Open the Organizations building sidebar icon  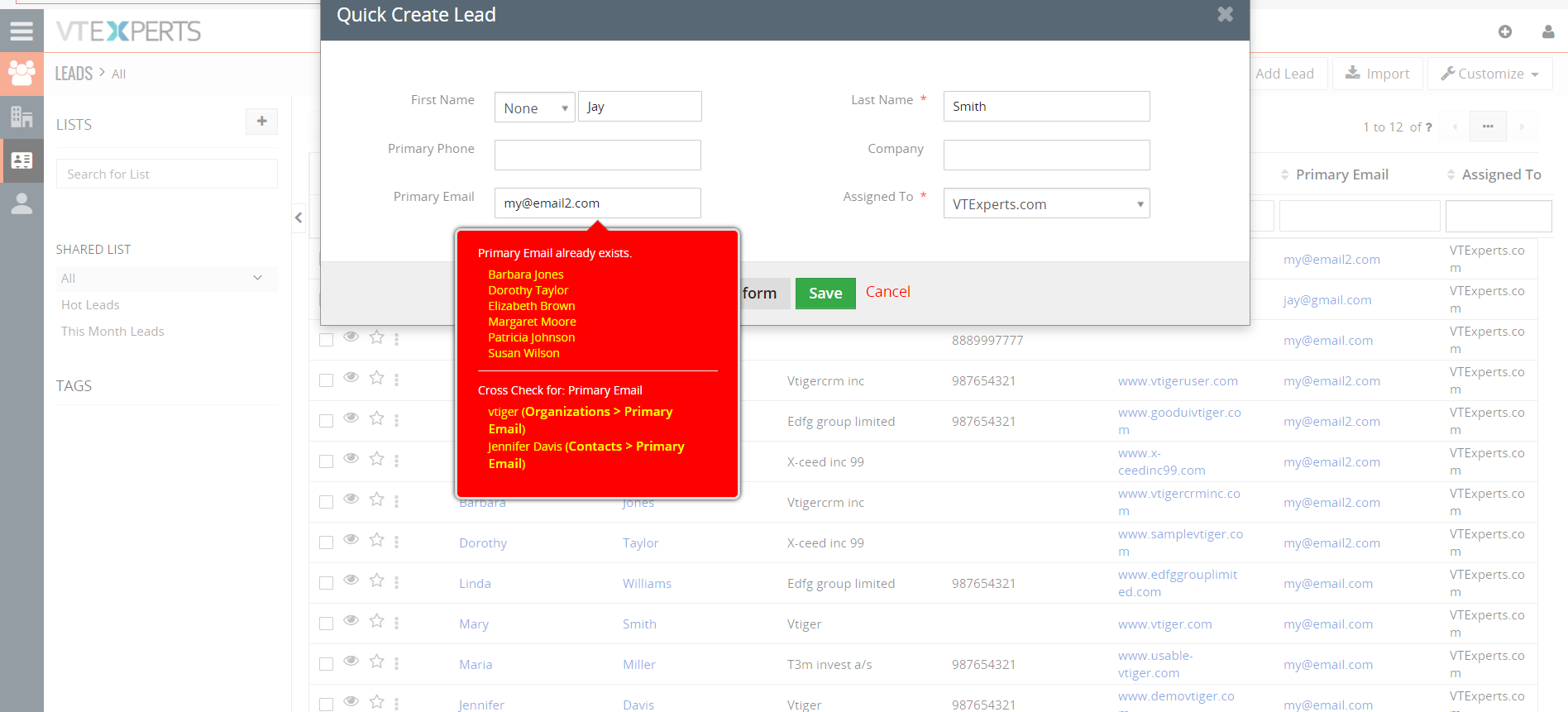pyautogui.click(x=22, y=117)
